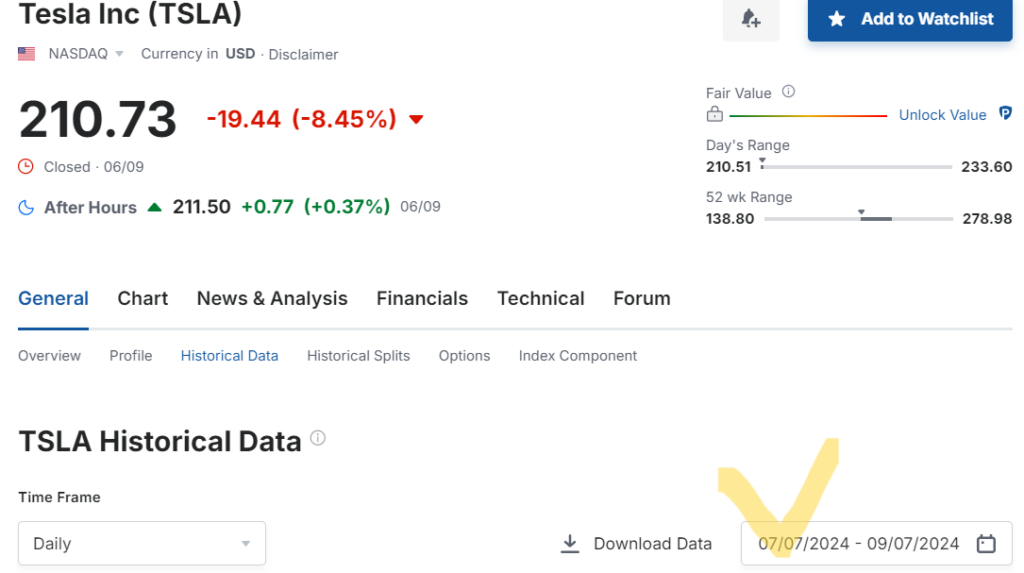Click the TSLA Historical Data info icon

(318, 438)
